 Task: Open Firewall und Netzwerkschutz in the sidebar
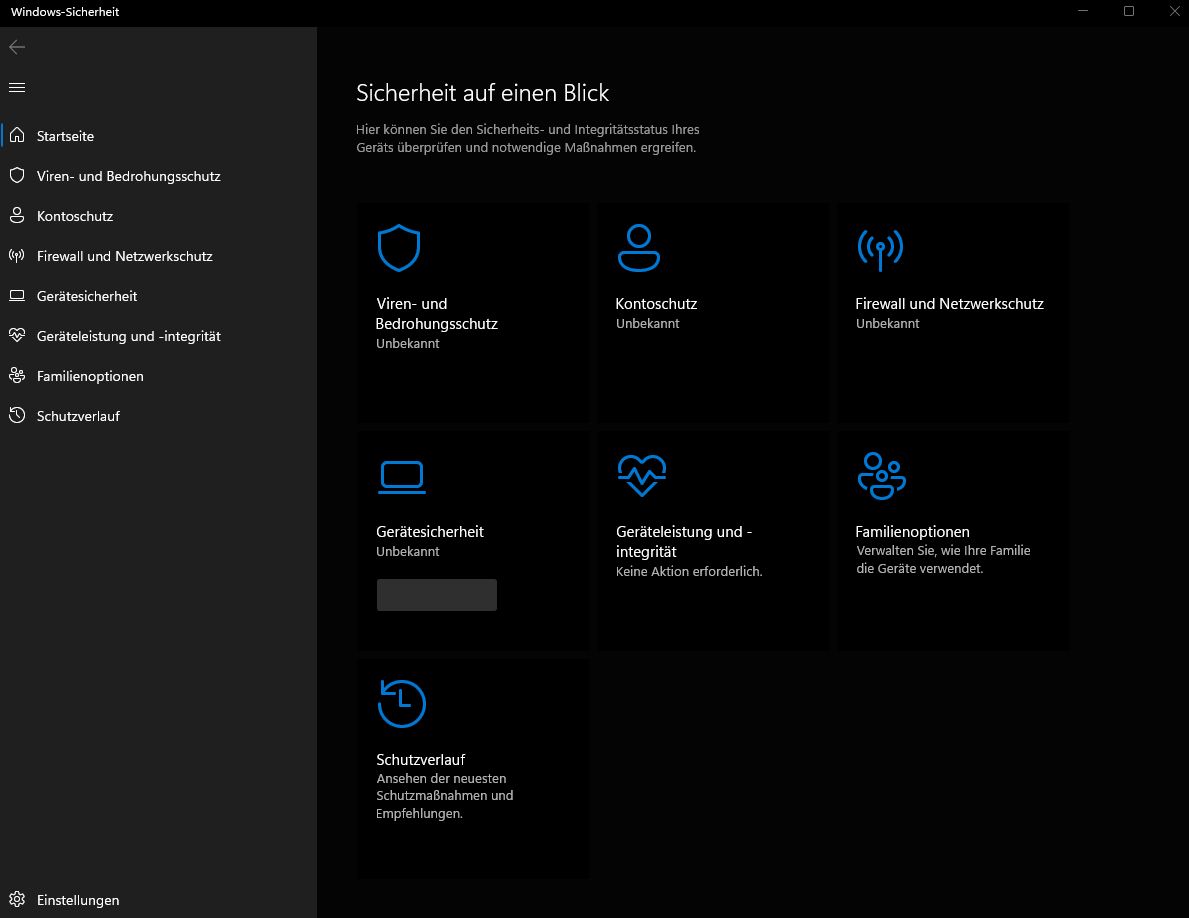(x=124, y=256)
